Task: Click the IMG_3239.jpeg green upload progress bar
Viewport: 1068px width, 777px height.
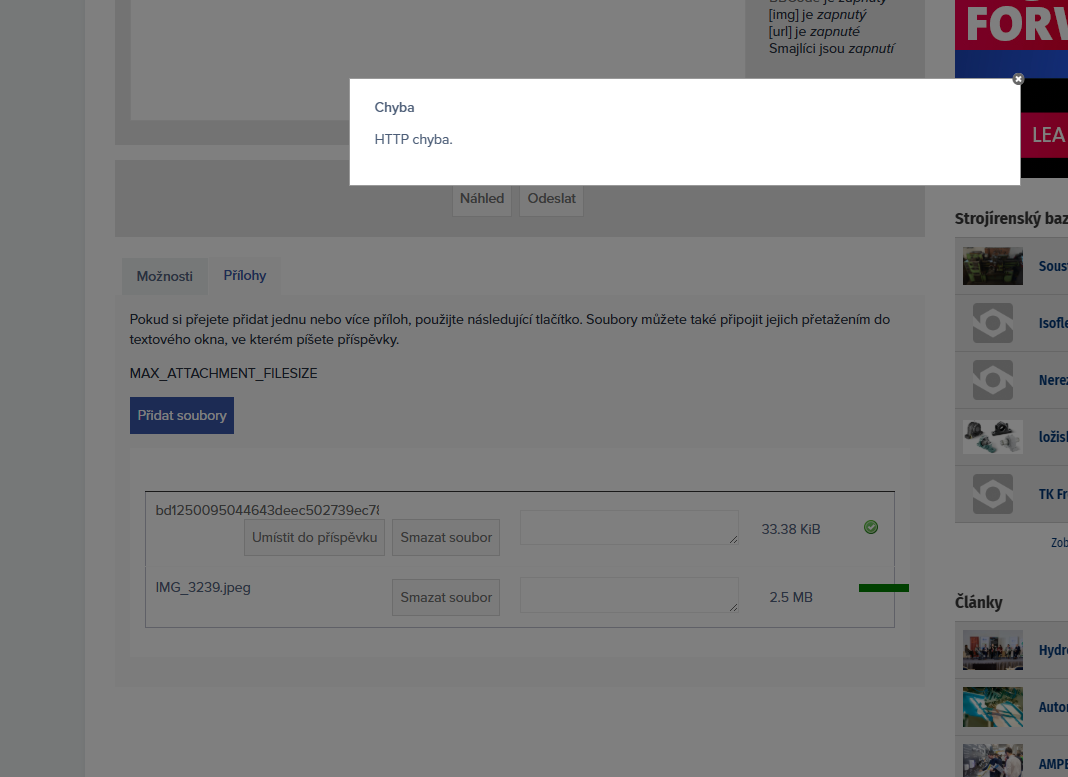Action: click(883, 588)
